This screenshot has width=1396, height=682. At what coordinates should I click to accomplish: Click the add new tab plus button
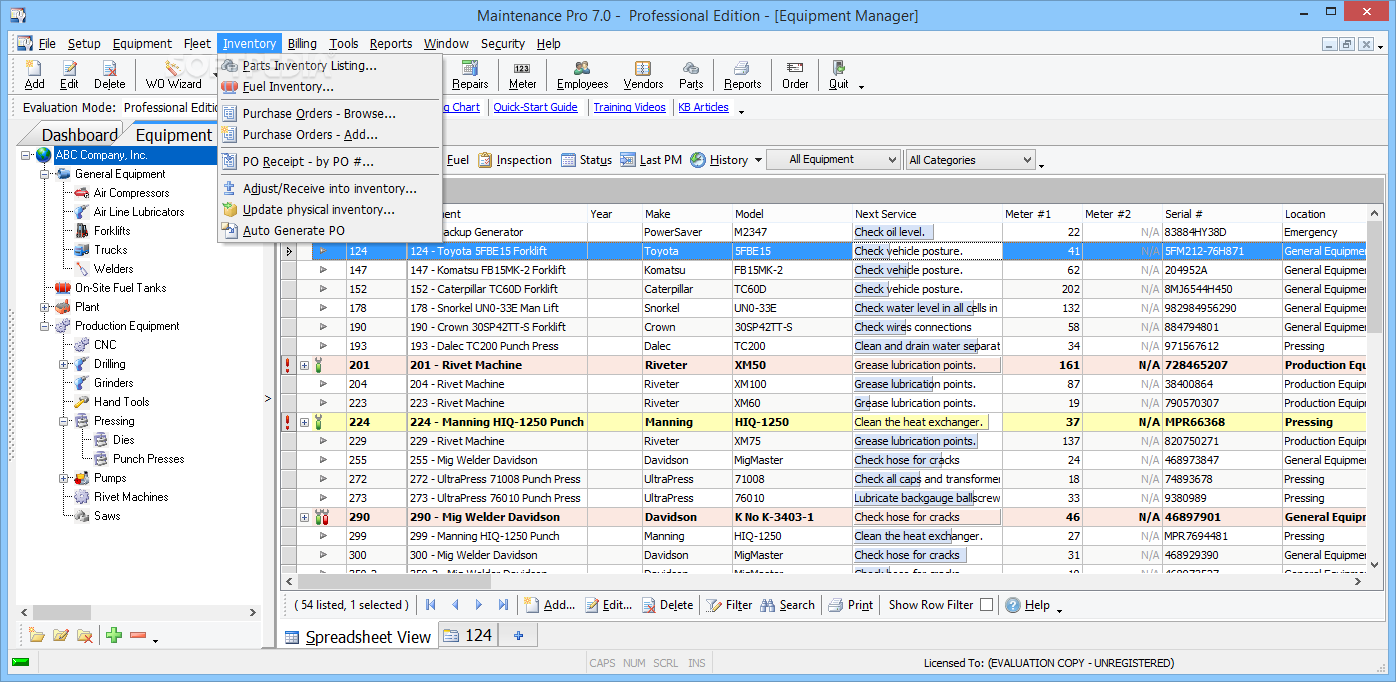(518, 635)
